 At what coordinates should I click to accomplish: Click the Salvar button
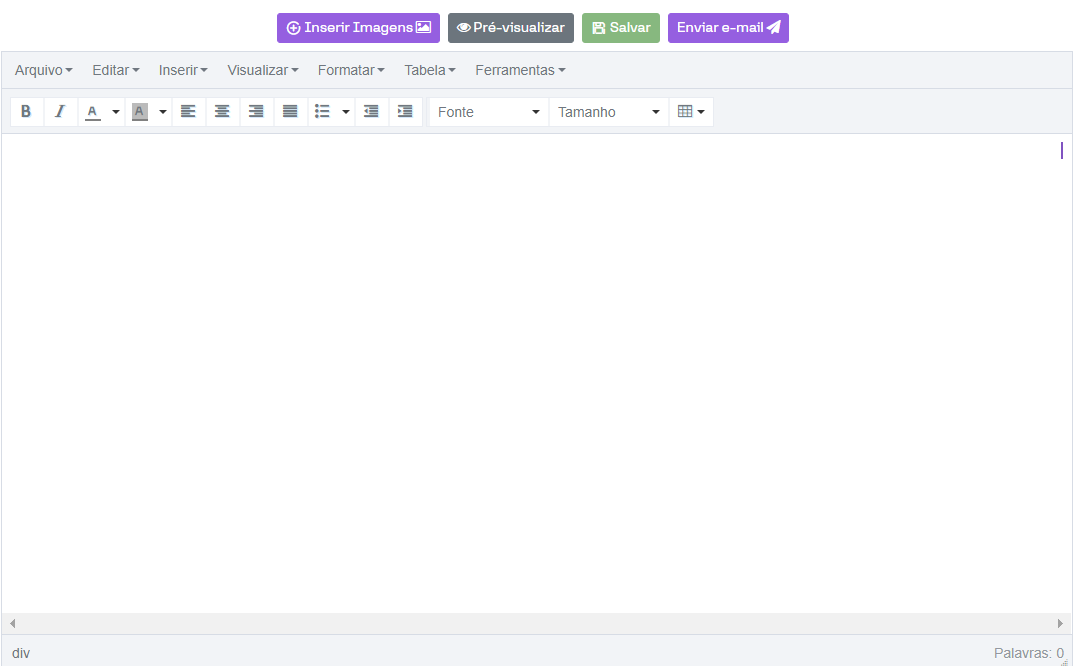(621, 28)
